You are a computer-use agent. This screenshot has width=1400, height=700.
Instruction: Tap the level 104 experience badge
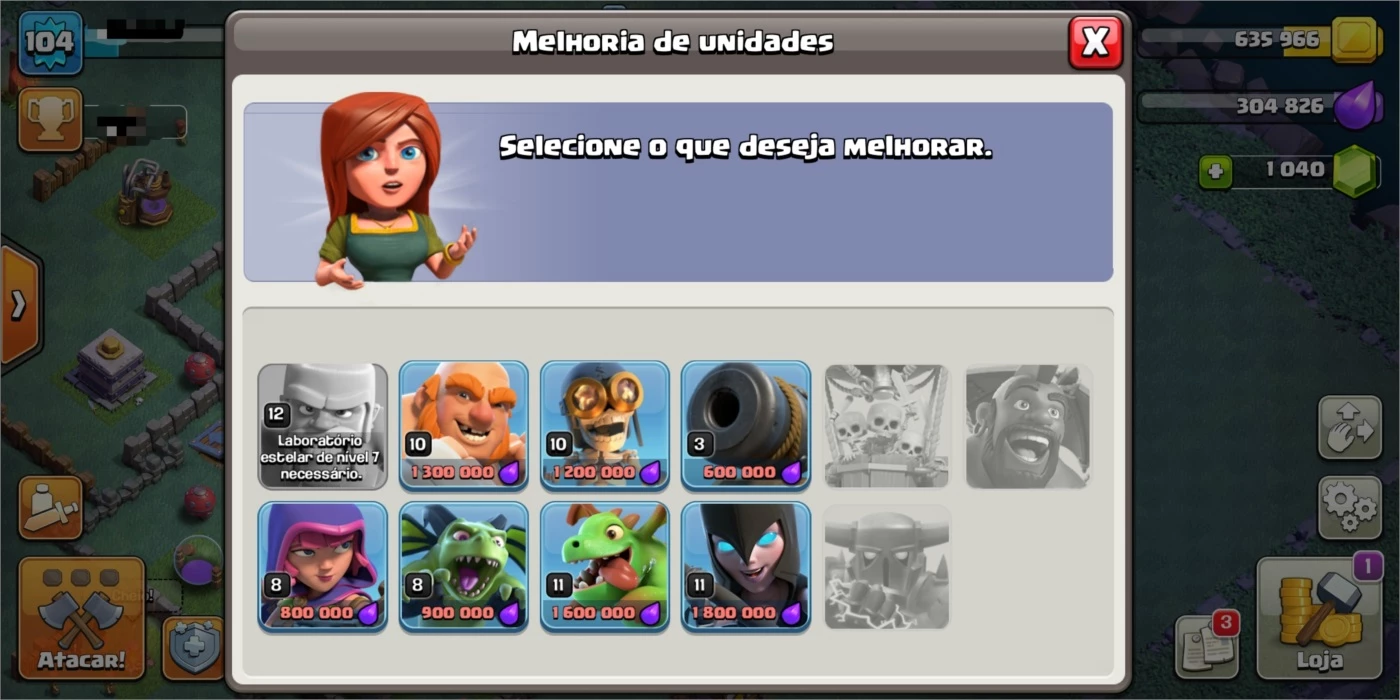(x=50, y=42)
